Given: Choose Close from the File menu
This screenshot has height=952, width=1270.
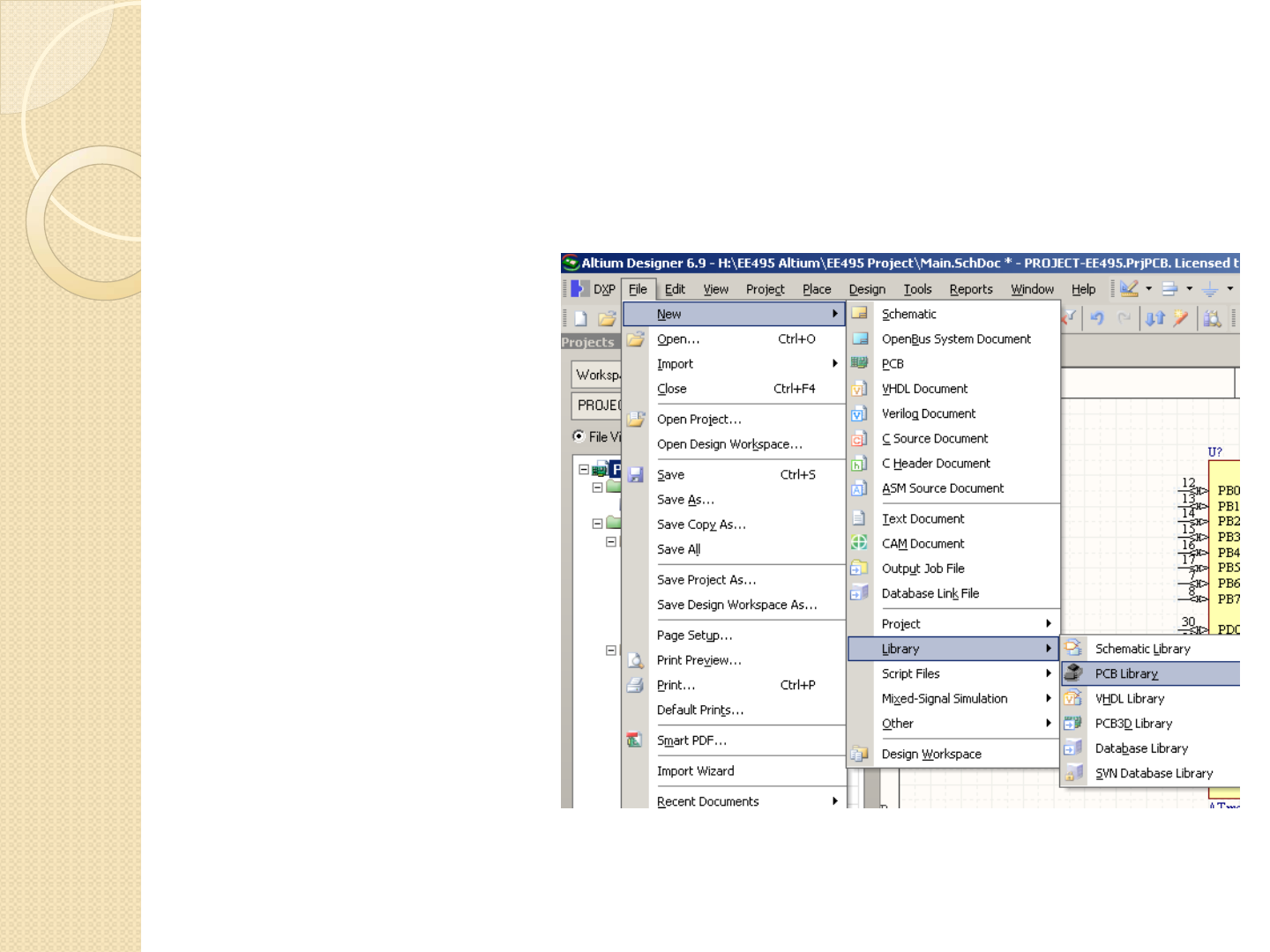Looking at the screenshot, I should [734, 389].
